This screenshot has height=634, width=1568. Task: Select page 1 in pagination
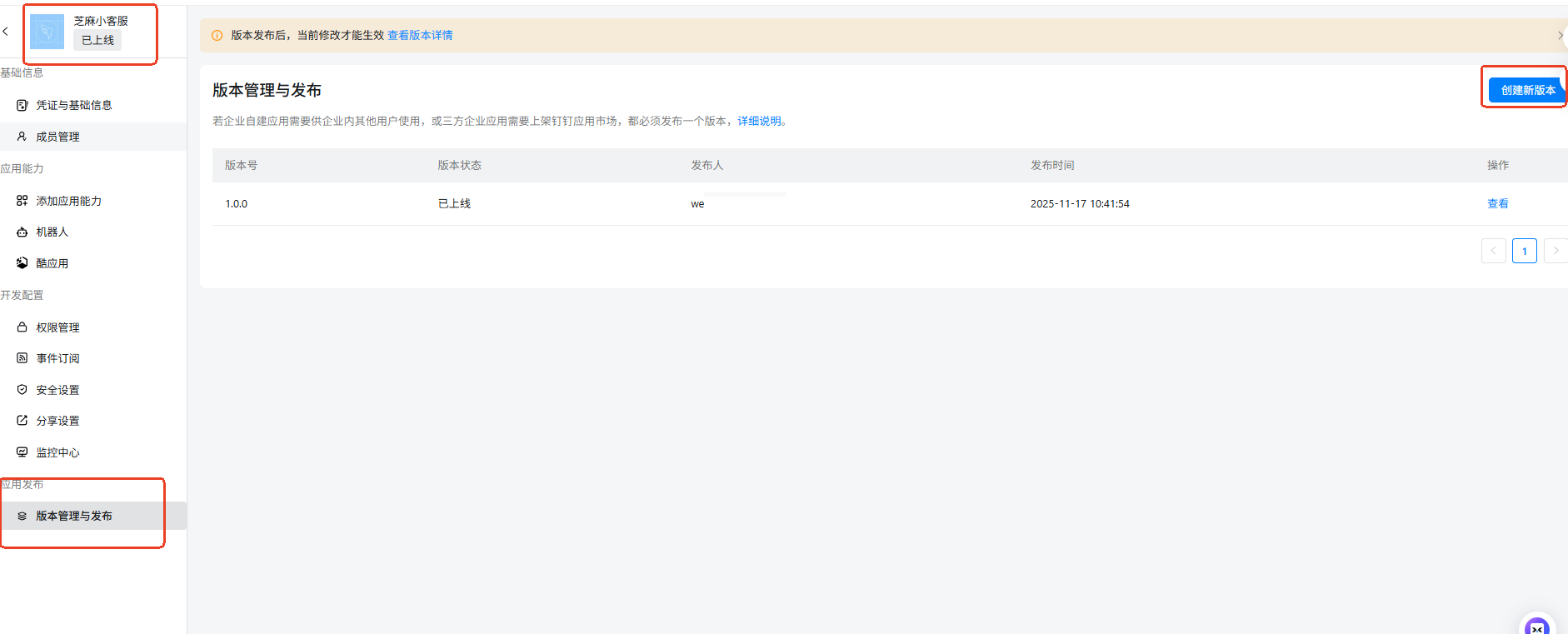tap(1525, 251)
